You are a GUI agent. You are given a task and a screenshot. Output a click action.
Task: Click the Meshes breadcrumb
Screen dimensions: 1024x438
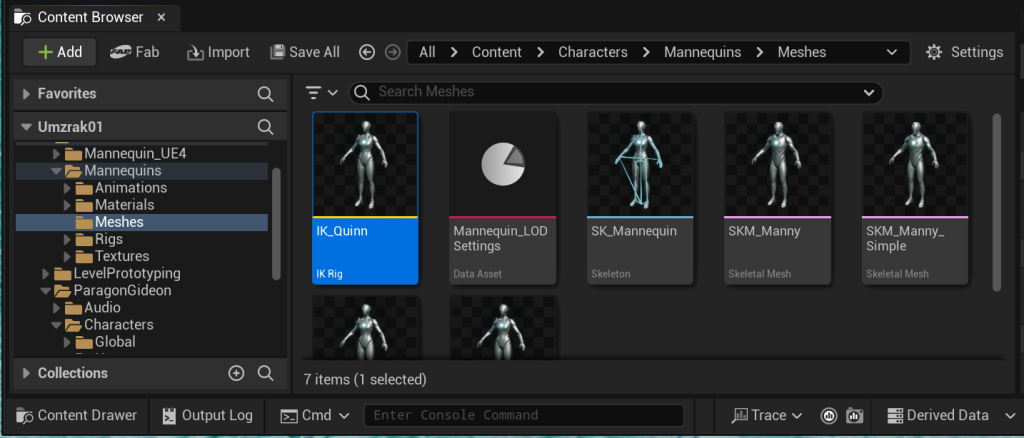(x=801, y=52)
